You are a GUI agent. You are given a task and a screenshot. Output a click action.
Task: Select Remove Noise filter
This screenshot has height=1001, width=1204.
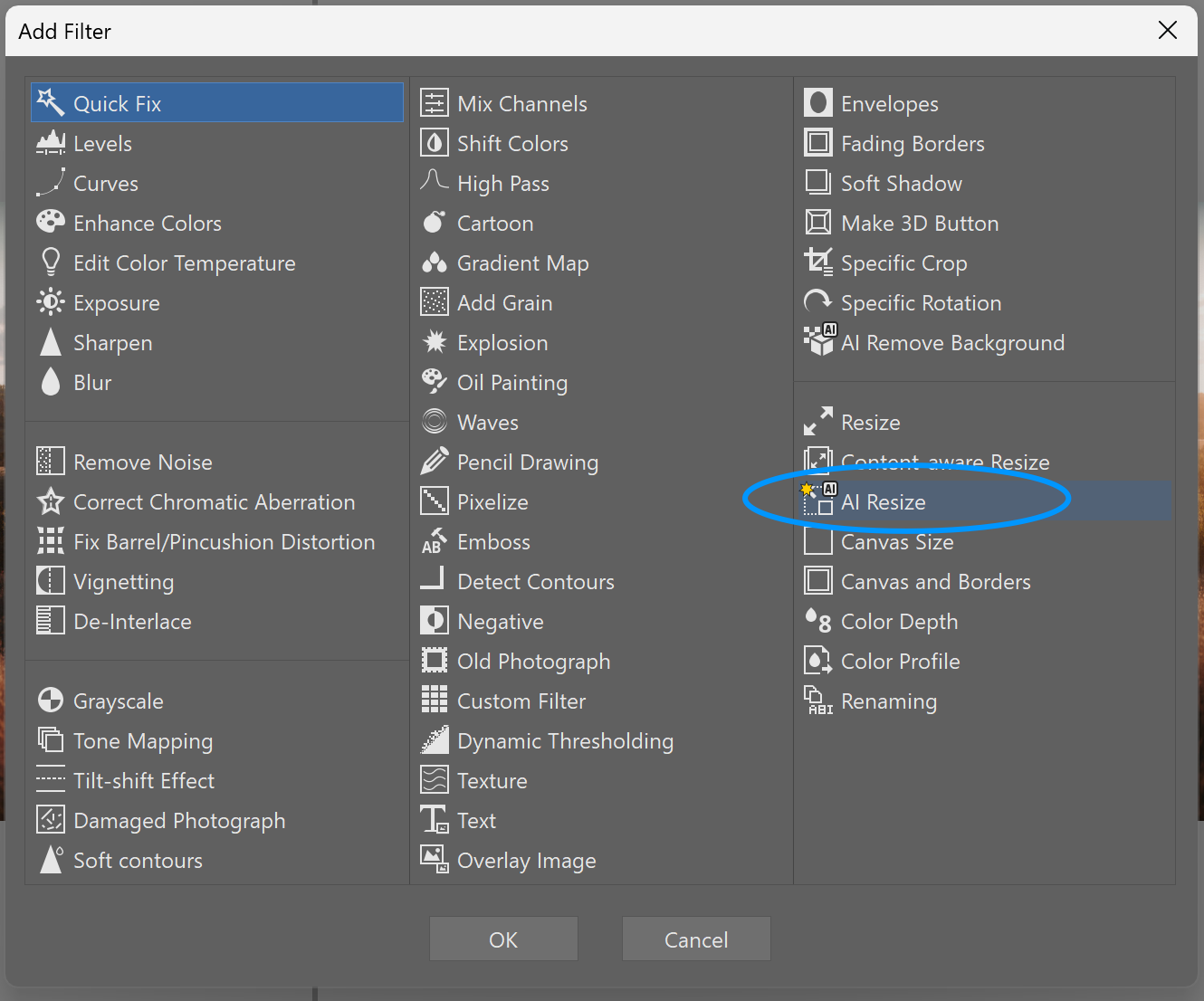[x=142, y=462]
